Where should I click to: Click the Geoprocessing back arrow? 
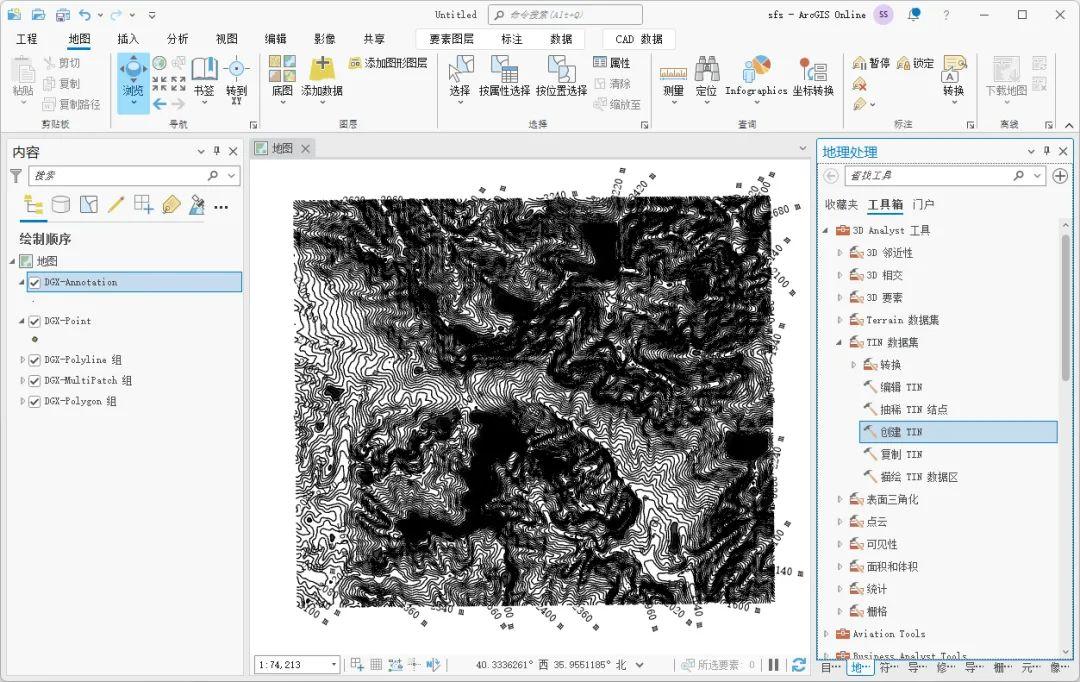[831, 176]
